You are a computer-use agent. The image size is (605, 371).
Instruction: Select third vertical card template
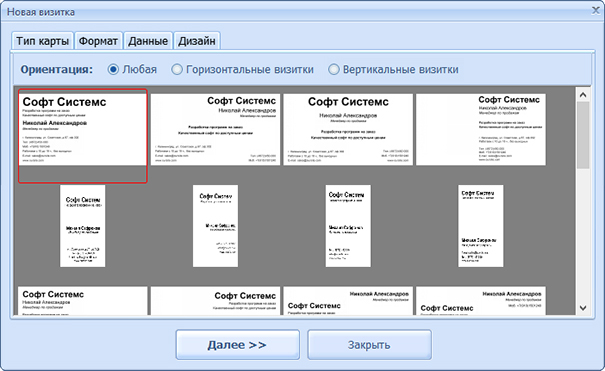[348, 226]
